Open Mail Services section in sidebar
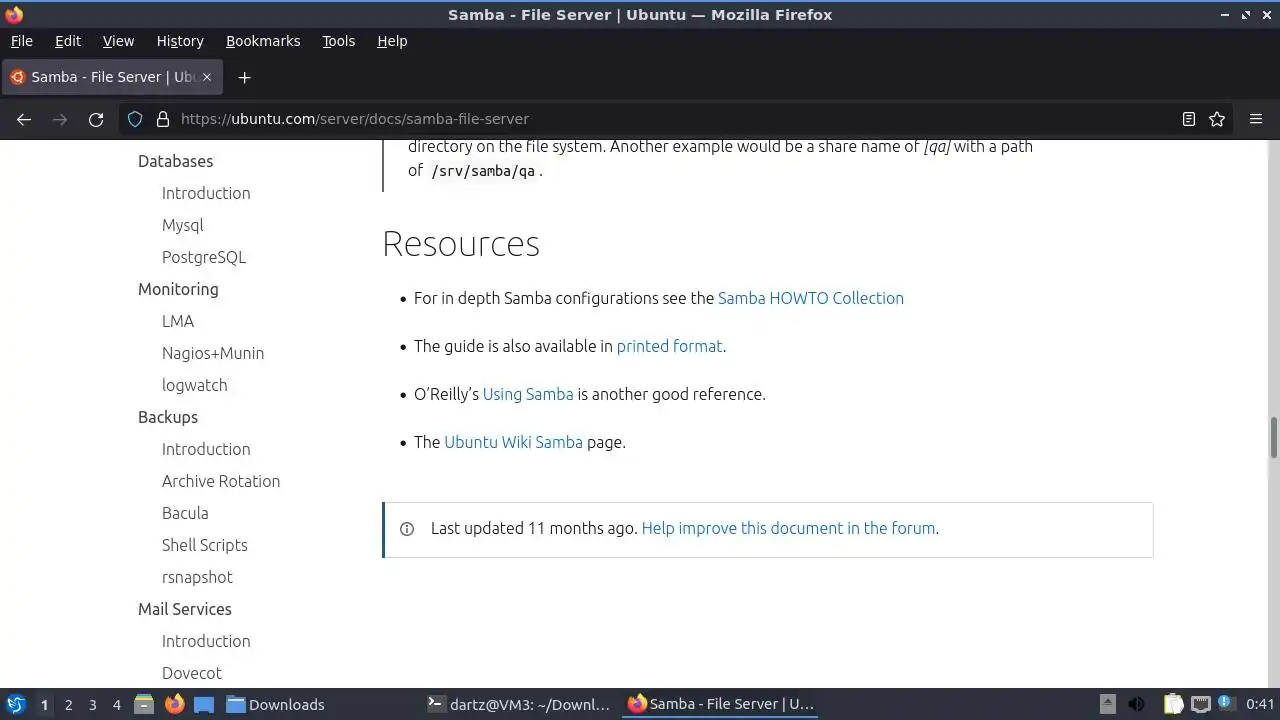Viewport: 1280px width, 720px height. coord(185,609)
